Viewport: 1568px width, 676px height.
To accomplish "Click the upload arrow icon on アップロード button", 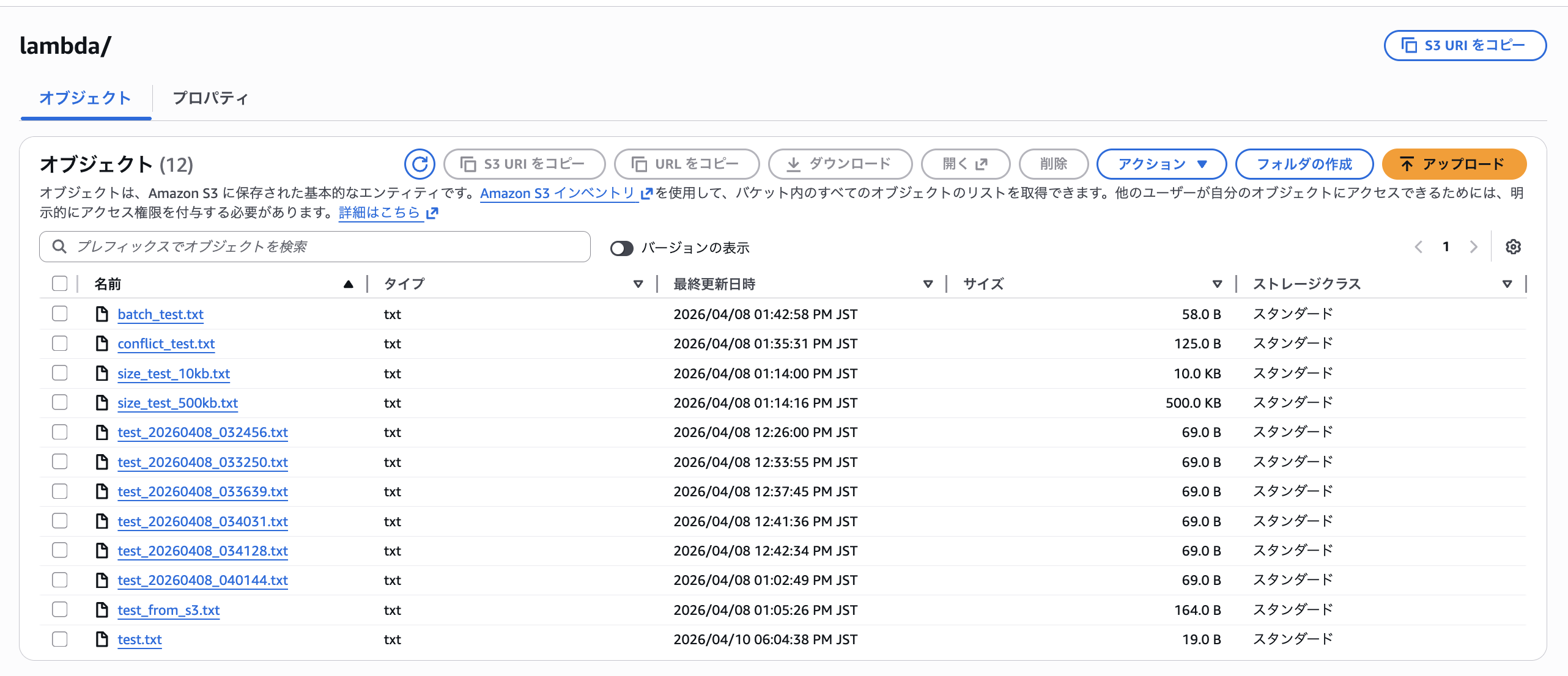I will [x=1407, y=164].
